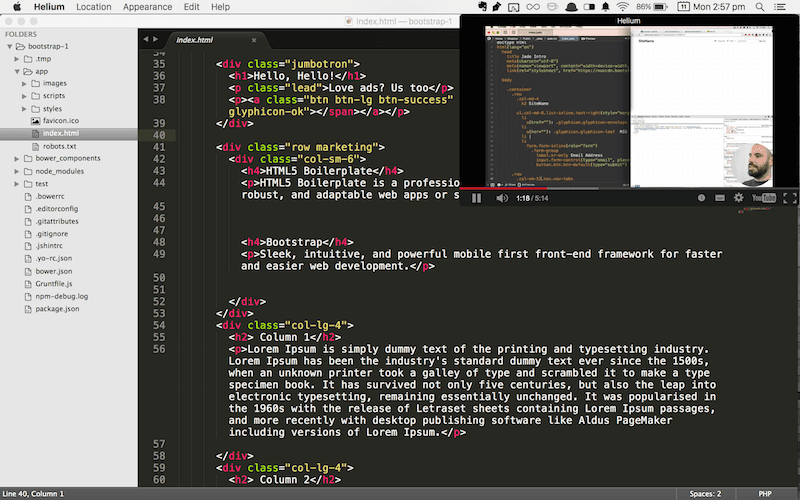Viewport: 800px width, 500px height.
Task: Expand the styles folder
Action: [24, 109]
